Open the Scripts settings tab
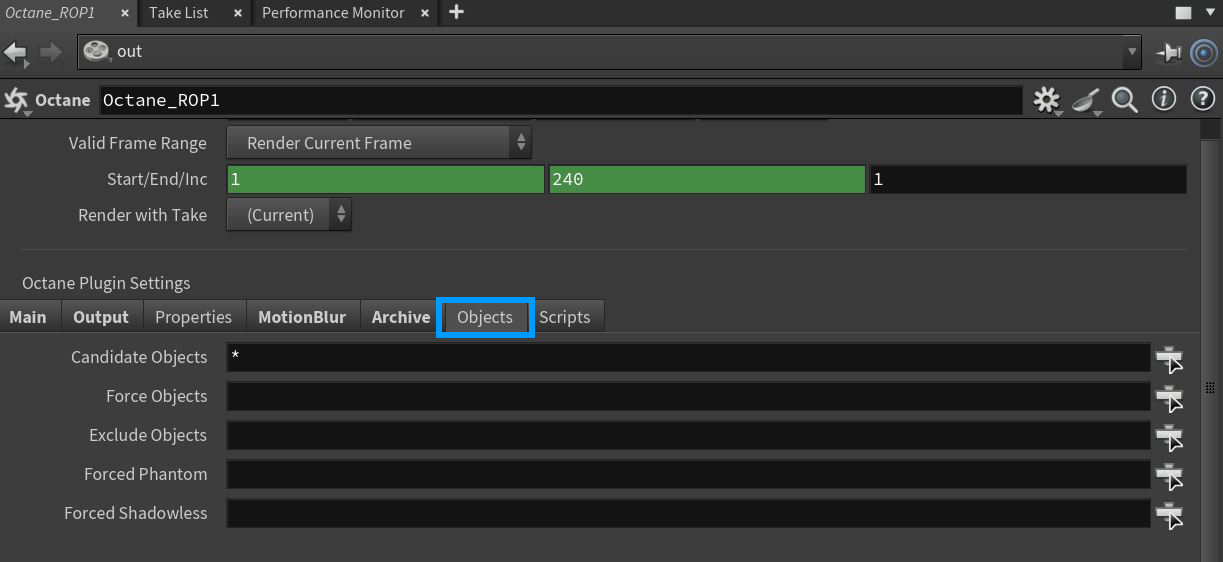Screen dimensions: 1223x562 (x=565, y=317)
